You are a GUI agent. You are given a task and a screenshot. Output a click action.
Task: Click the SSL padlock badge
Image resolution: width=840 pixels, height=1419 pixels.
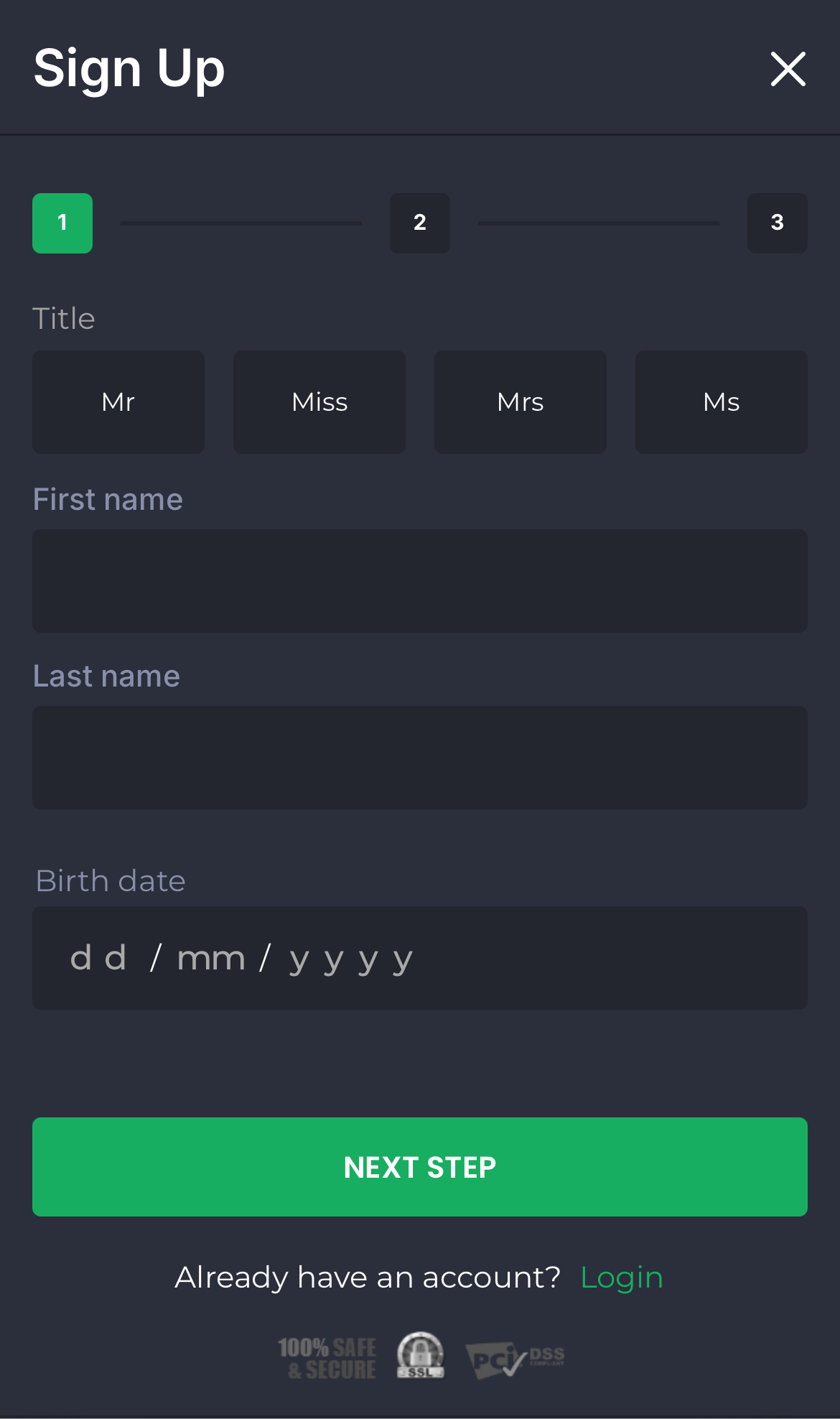pos(421,1355)
